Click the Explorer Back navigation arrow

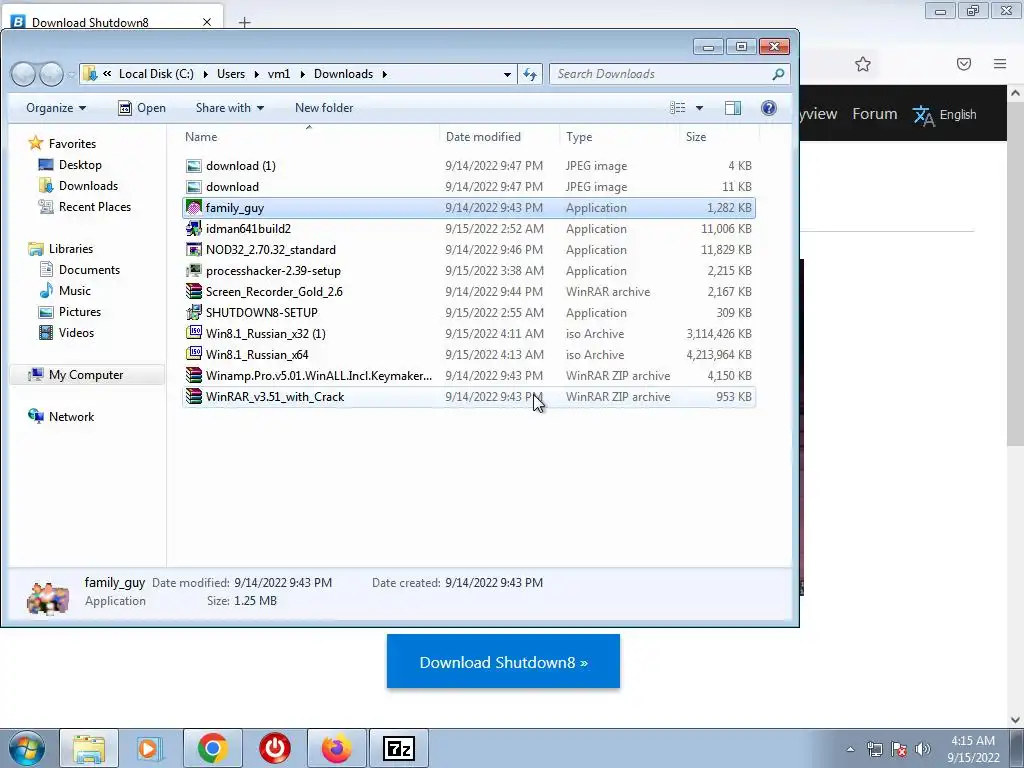tap(24, 74)
